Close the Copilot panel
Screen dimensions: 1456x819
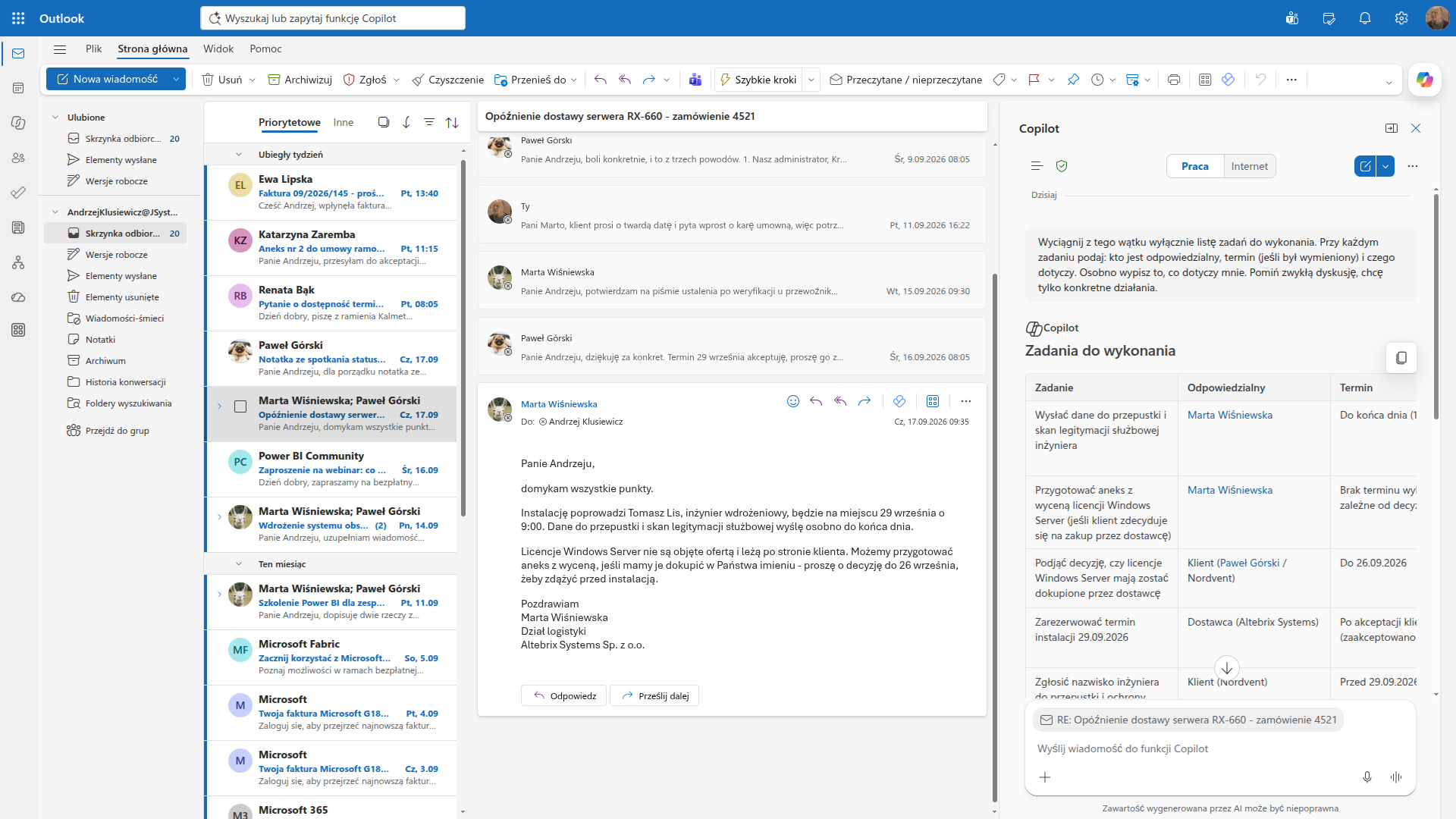(x=1416, y=128)
